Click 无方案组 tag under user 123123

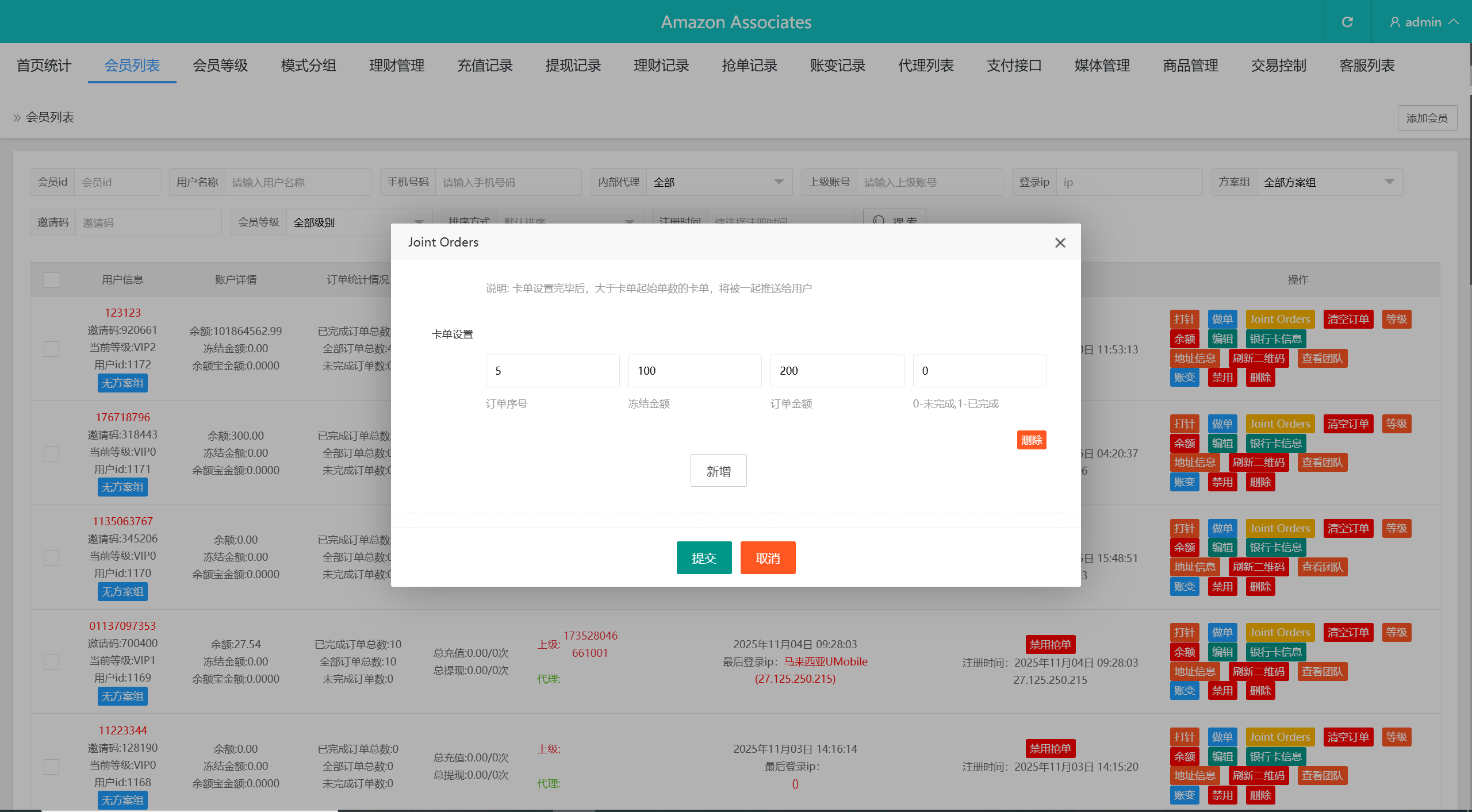pos(122,383)
